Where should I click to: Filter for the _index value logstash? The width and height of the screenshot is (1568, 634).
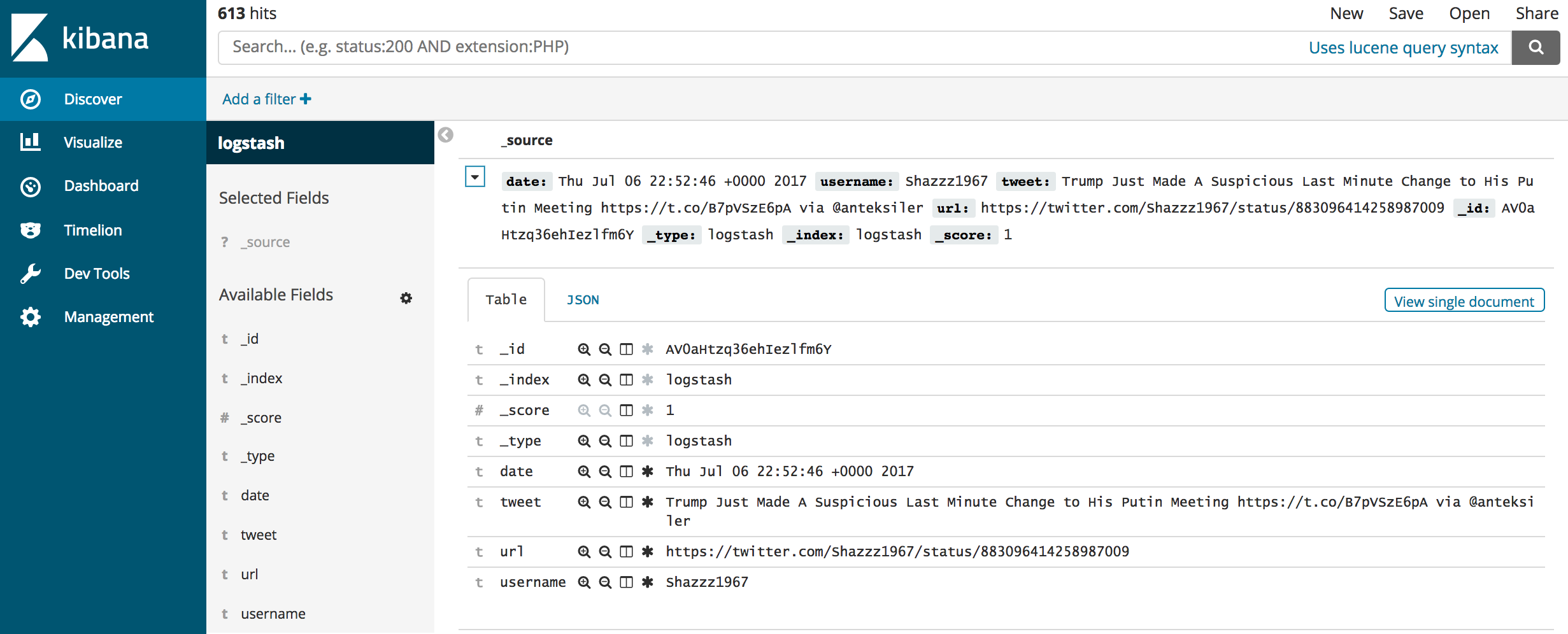[583, 380]
